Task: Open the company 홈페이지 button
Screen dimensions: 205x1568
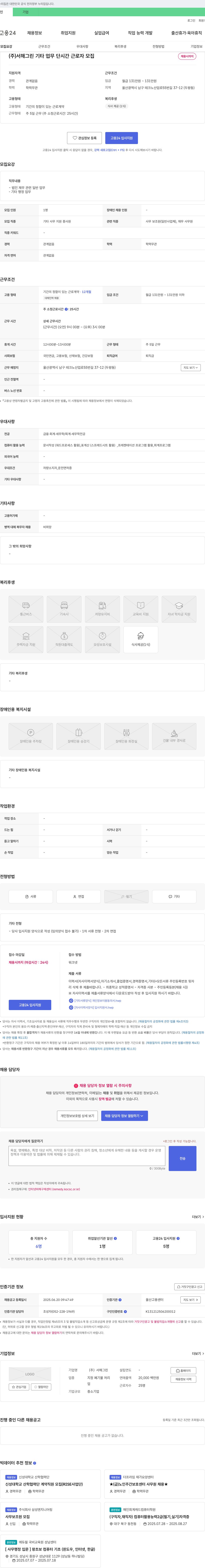Action: [183, 1371]
